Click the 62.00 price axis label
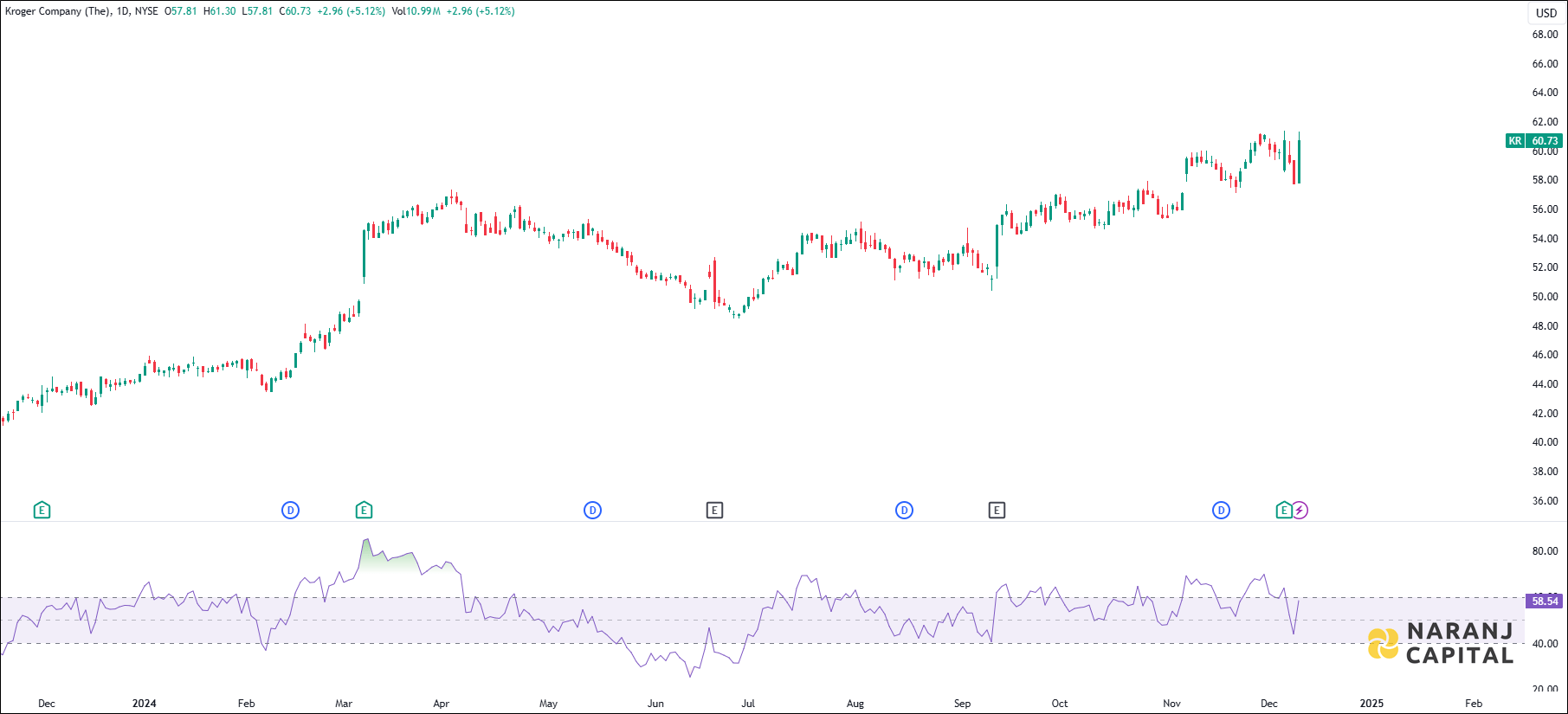 pyautogui.click(x=1545, y=122)
